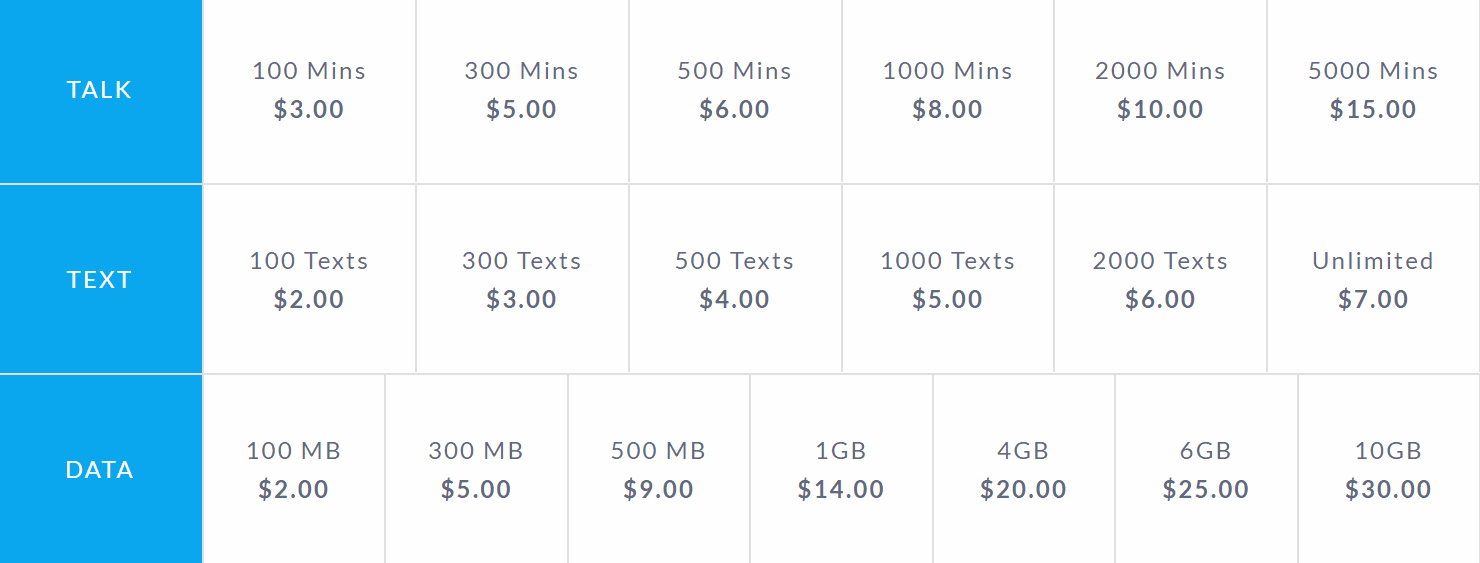Pick the 500 Mins $6.00 talk tile

point(735,91)
